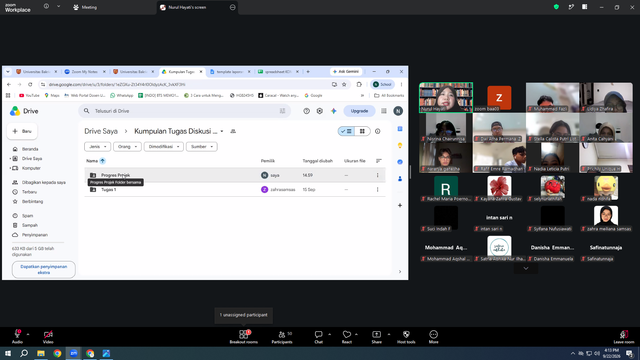Click Leave room icon

pos(624,337)
